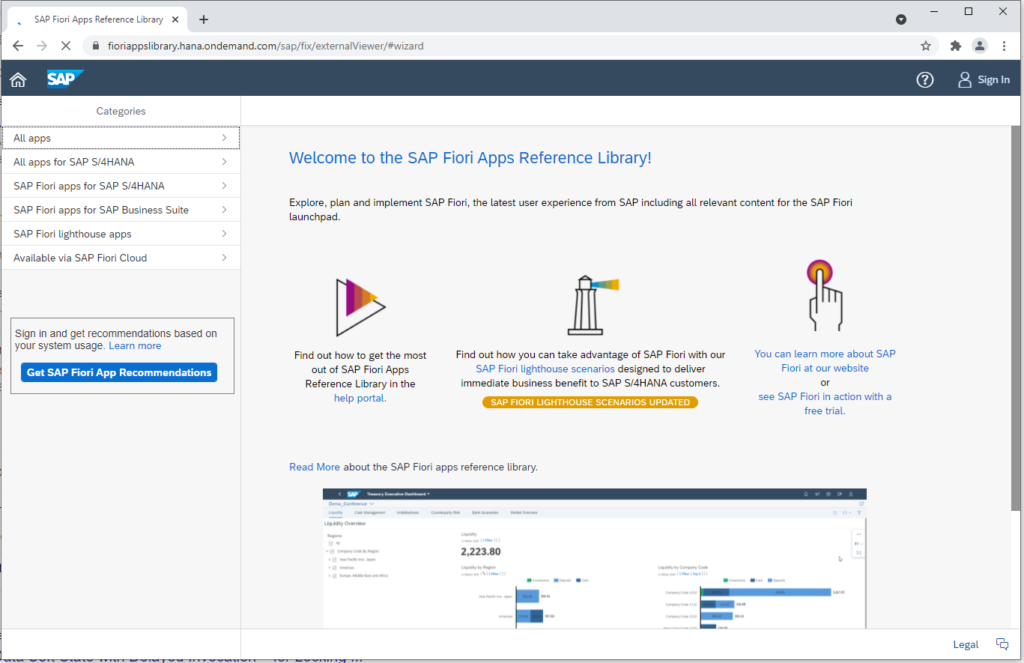The width and height of the screenshot is (1024, 663).
Task: Expand SAP Fiori apps for SAP S/4HANA chevron
Action: pos(224,186)
